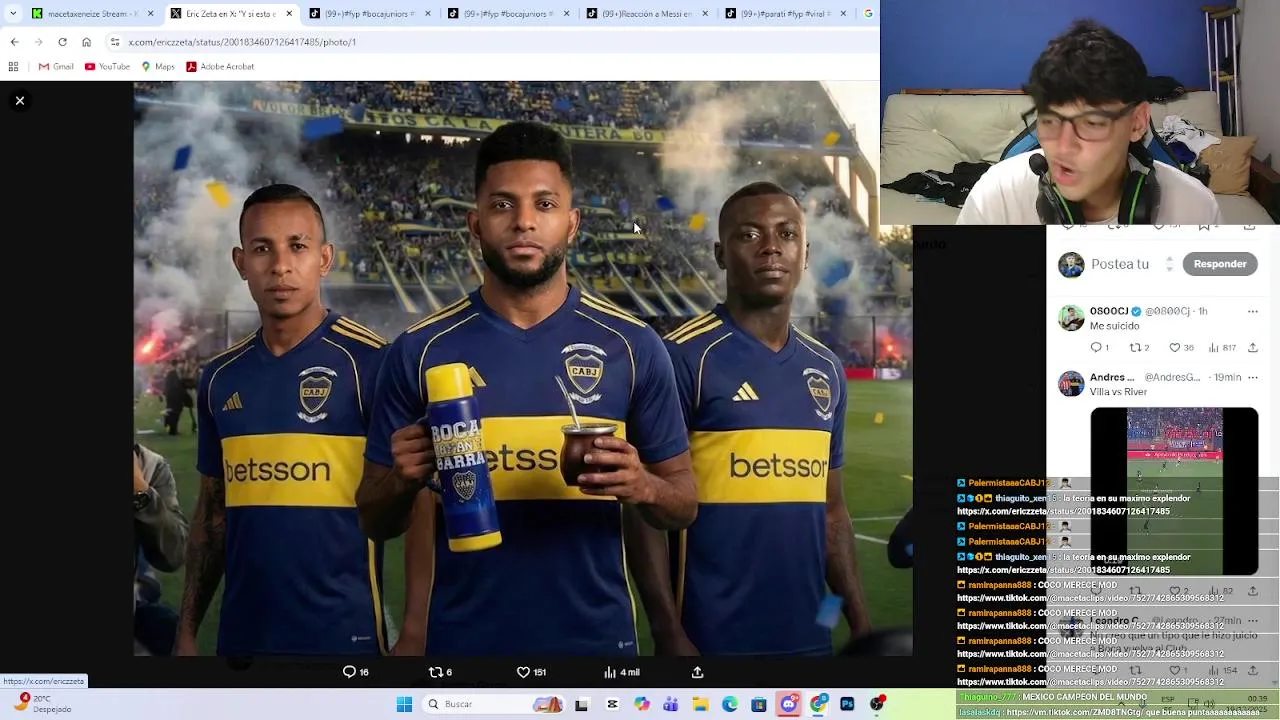Click the repost icon showing 6
1280x720 pixels.
440,672
